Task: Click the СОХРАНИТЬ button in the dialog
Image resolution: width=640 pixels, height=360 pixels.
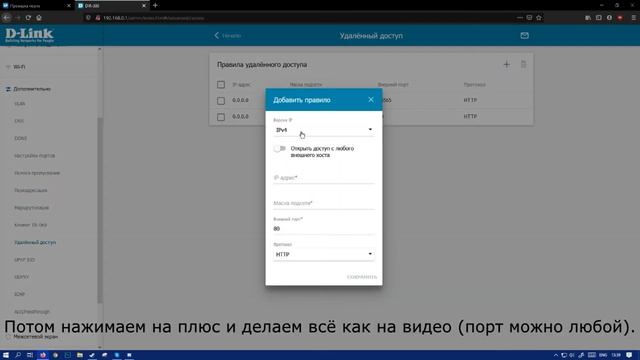Action: click(362, 277)
